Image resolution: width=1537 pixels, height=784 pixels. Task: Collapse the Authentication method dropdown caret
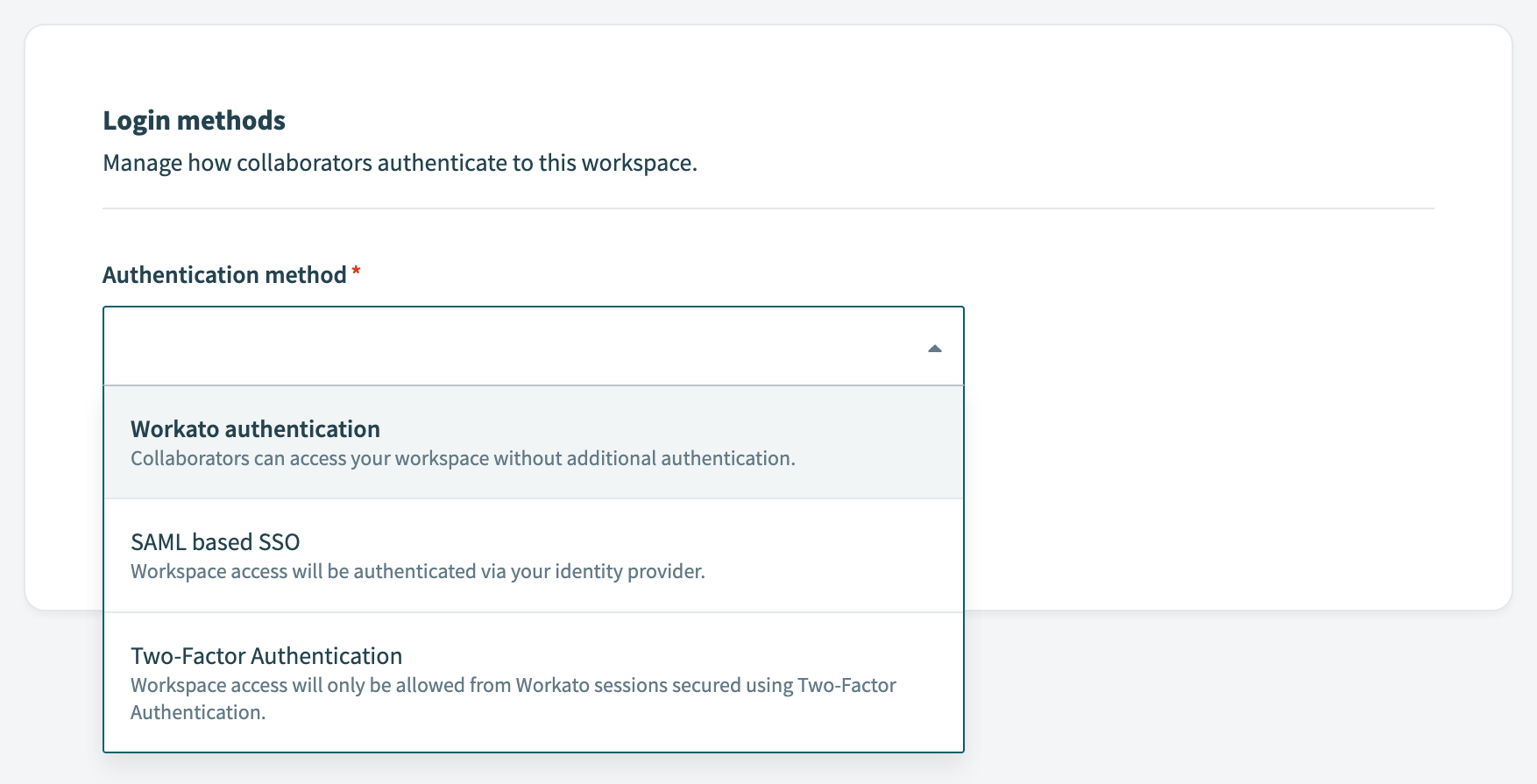point(934,349)
